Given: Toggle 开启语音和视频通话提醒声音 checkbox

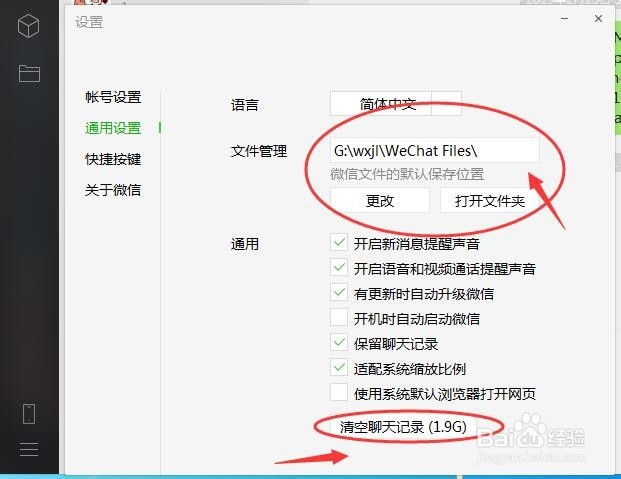Looking at the screenshot, I should (x=339, y=267).
